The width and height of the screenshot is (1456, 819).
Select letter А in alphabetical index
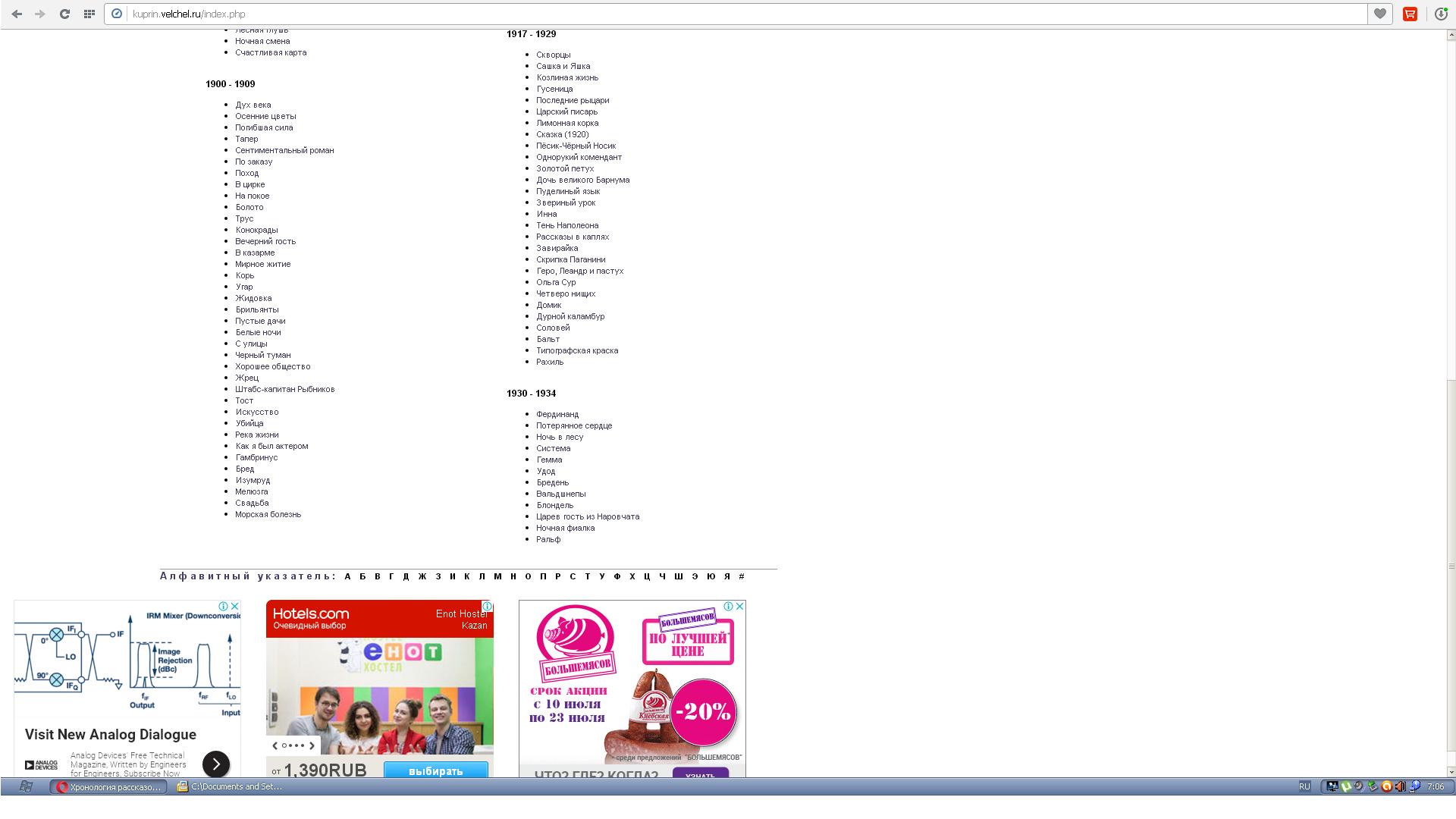(348, 576)
